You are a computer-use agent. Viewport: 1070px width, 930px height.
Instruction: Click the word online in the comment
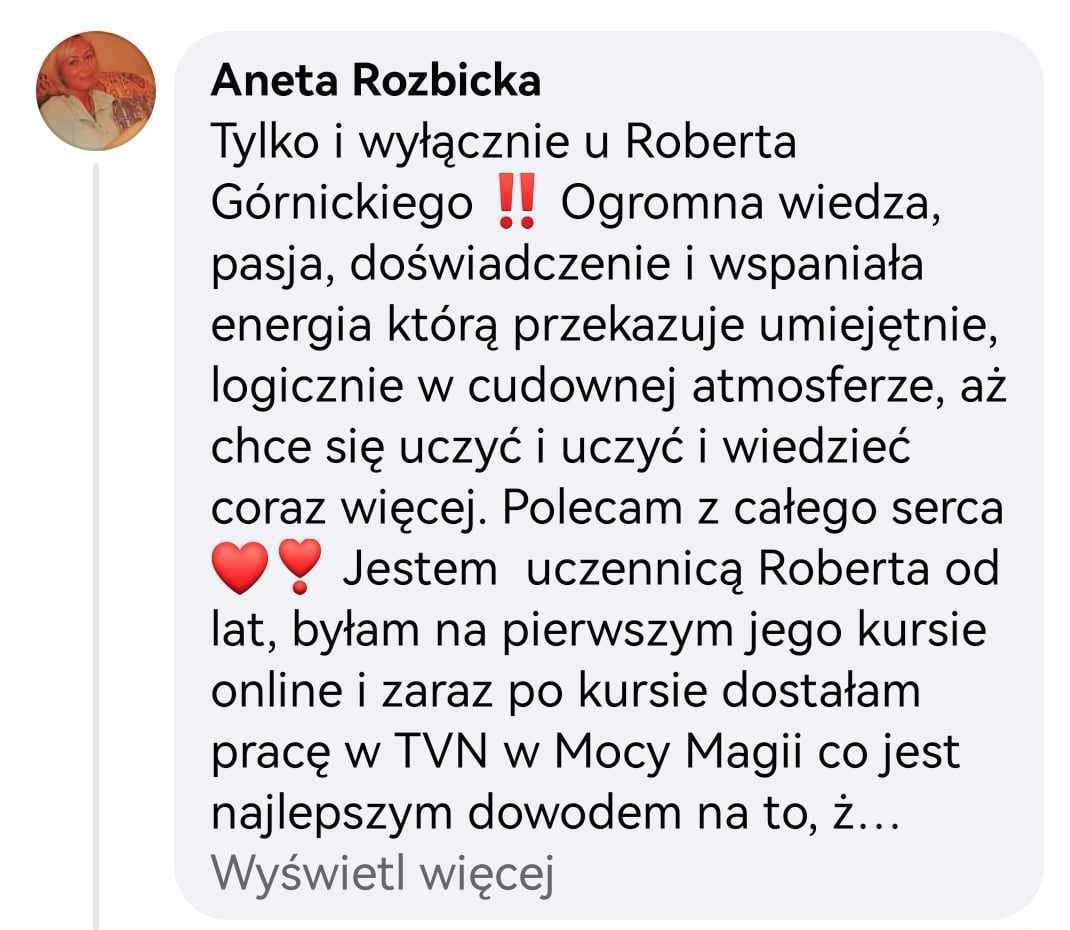(x=277, y=691)
